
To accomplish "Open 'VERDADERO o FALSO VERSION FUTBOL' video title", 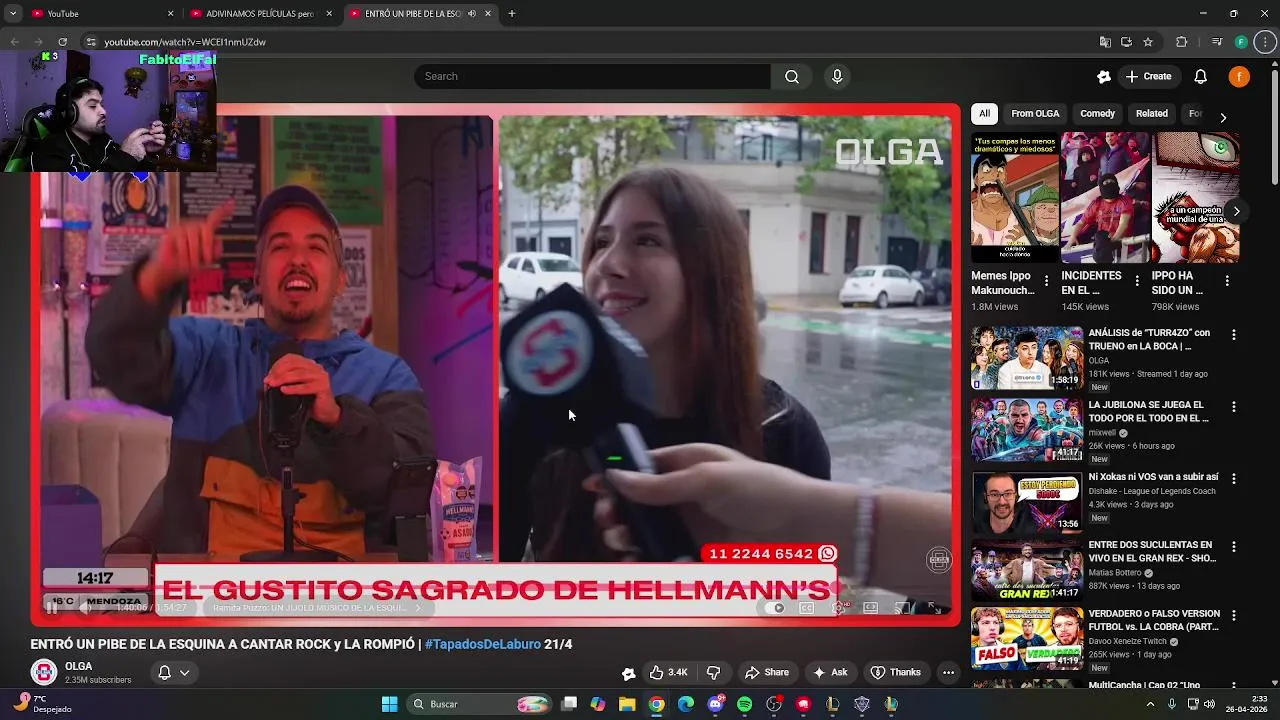I will (x=1154, y=620).
